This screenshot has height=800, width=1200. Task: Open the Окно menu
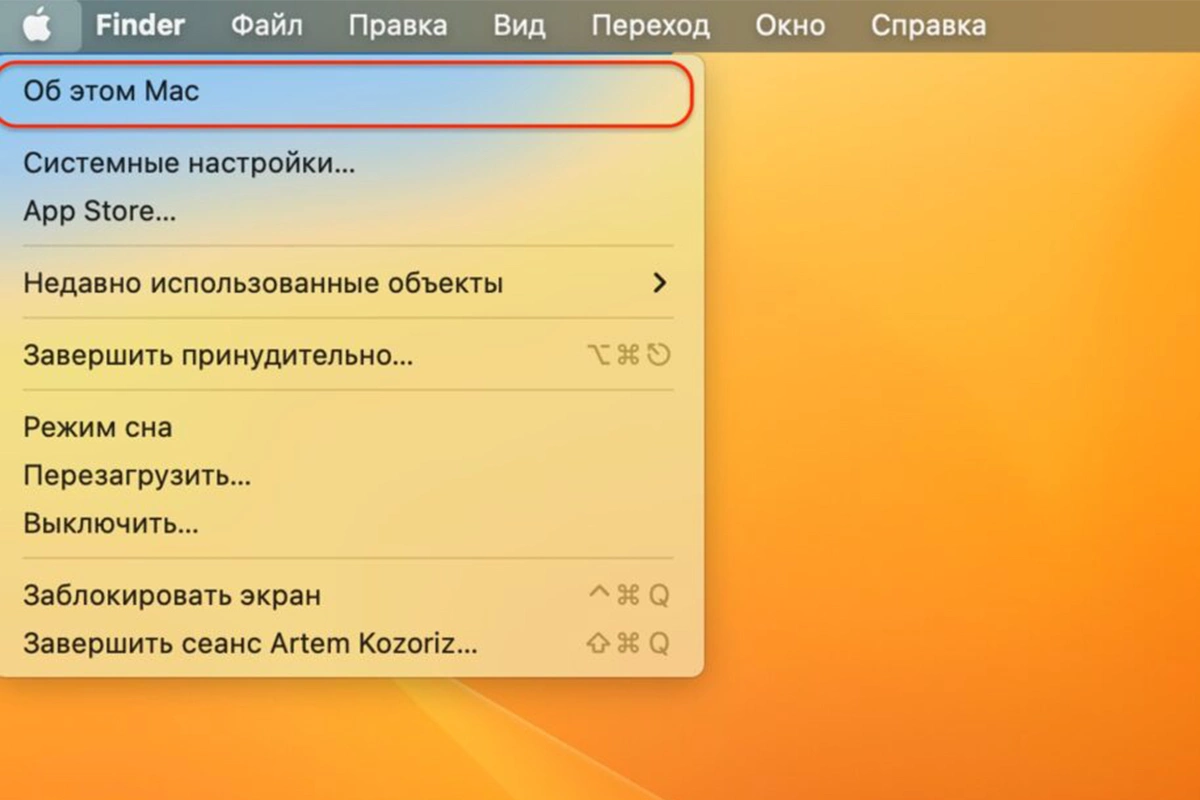tap(790, 25)
